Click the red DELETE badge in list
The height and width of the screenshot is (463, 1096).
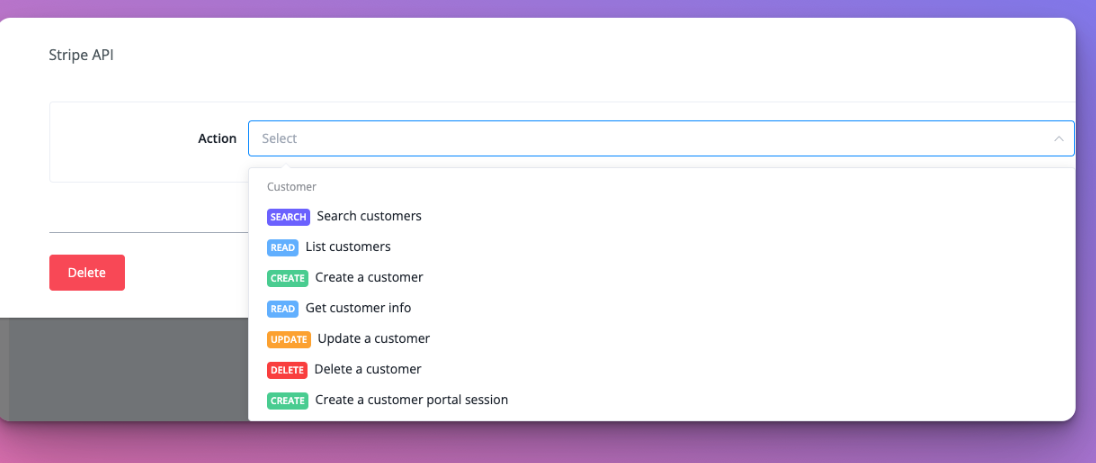point(286,370)
